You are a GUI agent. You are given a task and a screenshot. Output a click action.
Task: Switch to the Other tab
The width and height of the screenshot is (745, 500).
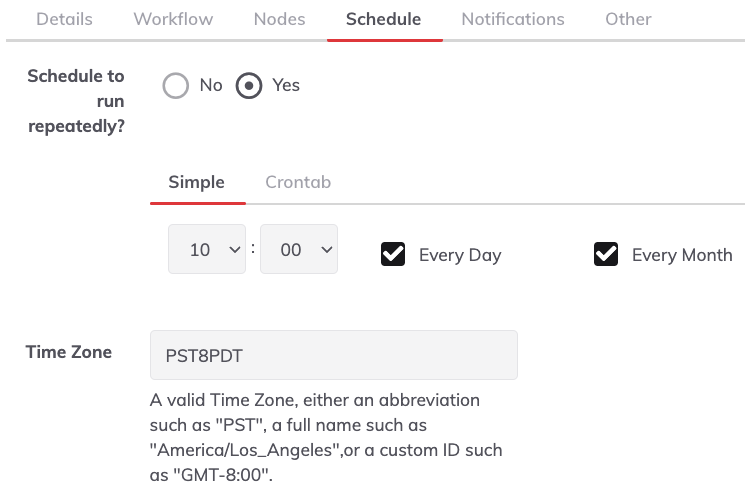point(628,19)
